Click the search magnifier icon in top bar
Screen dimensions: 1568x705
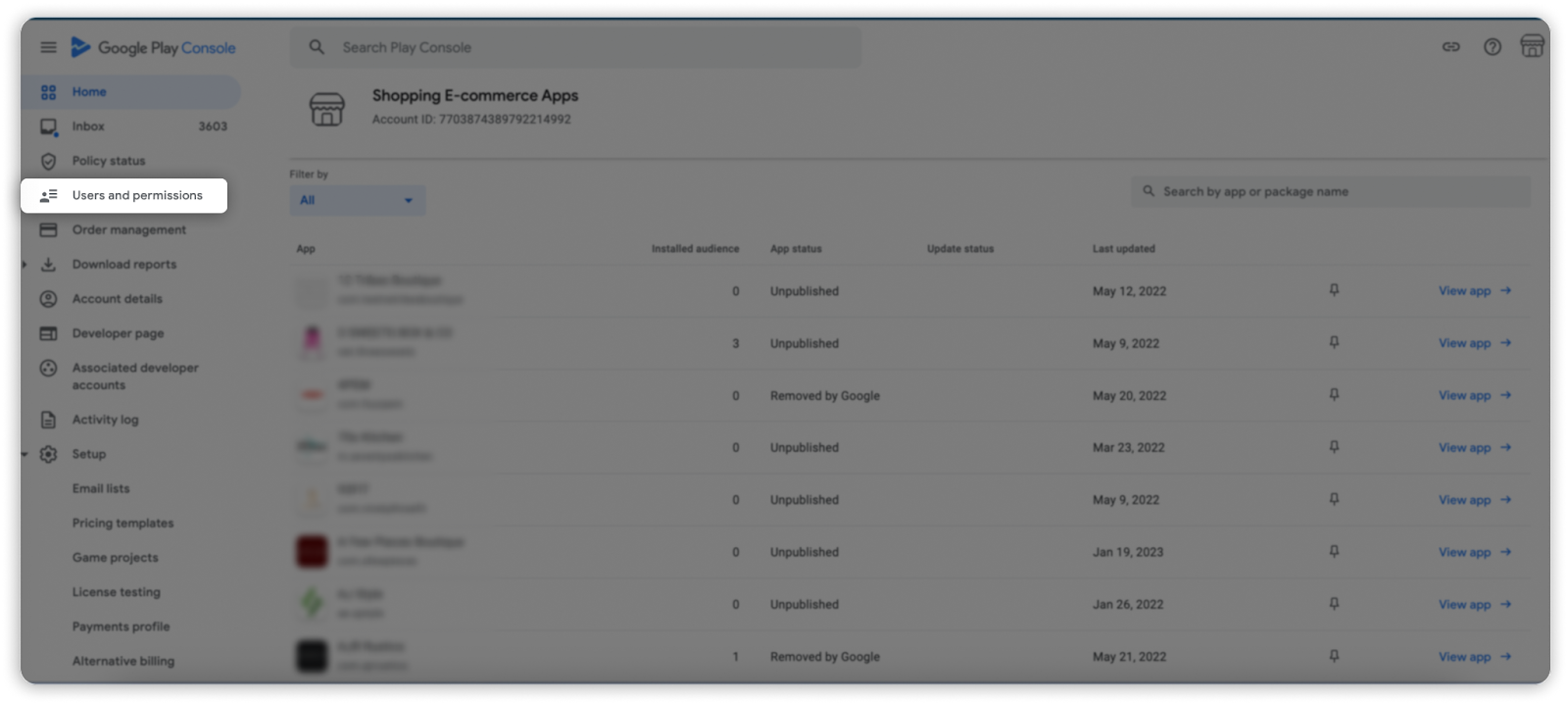click(x=317, y=47)
